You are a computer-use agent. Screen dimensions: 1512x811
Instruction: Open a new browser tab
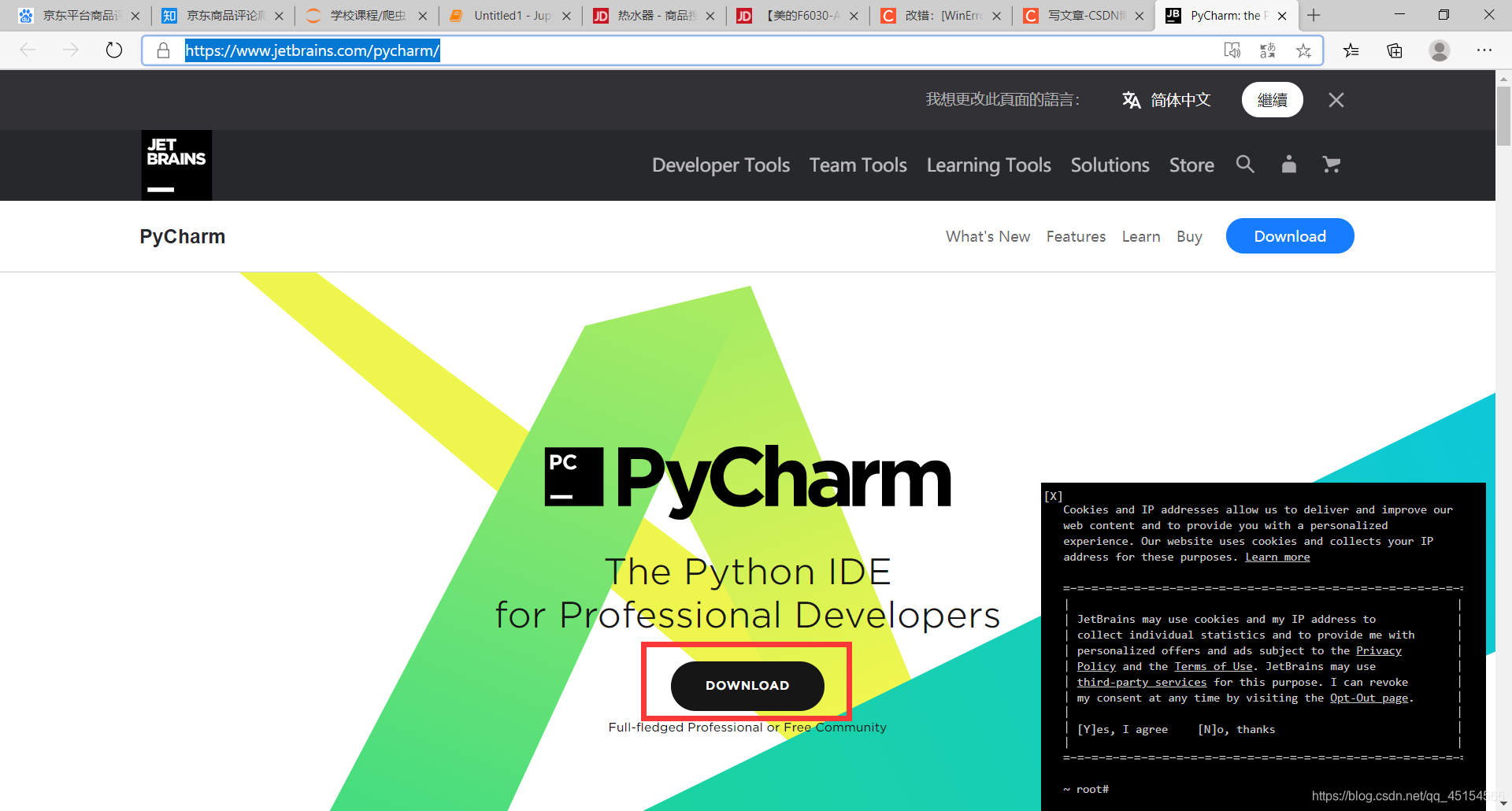(x=1314, y=15)
